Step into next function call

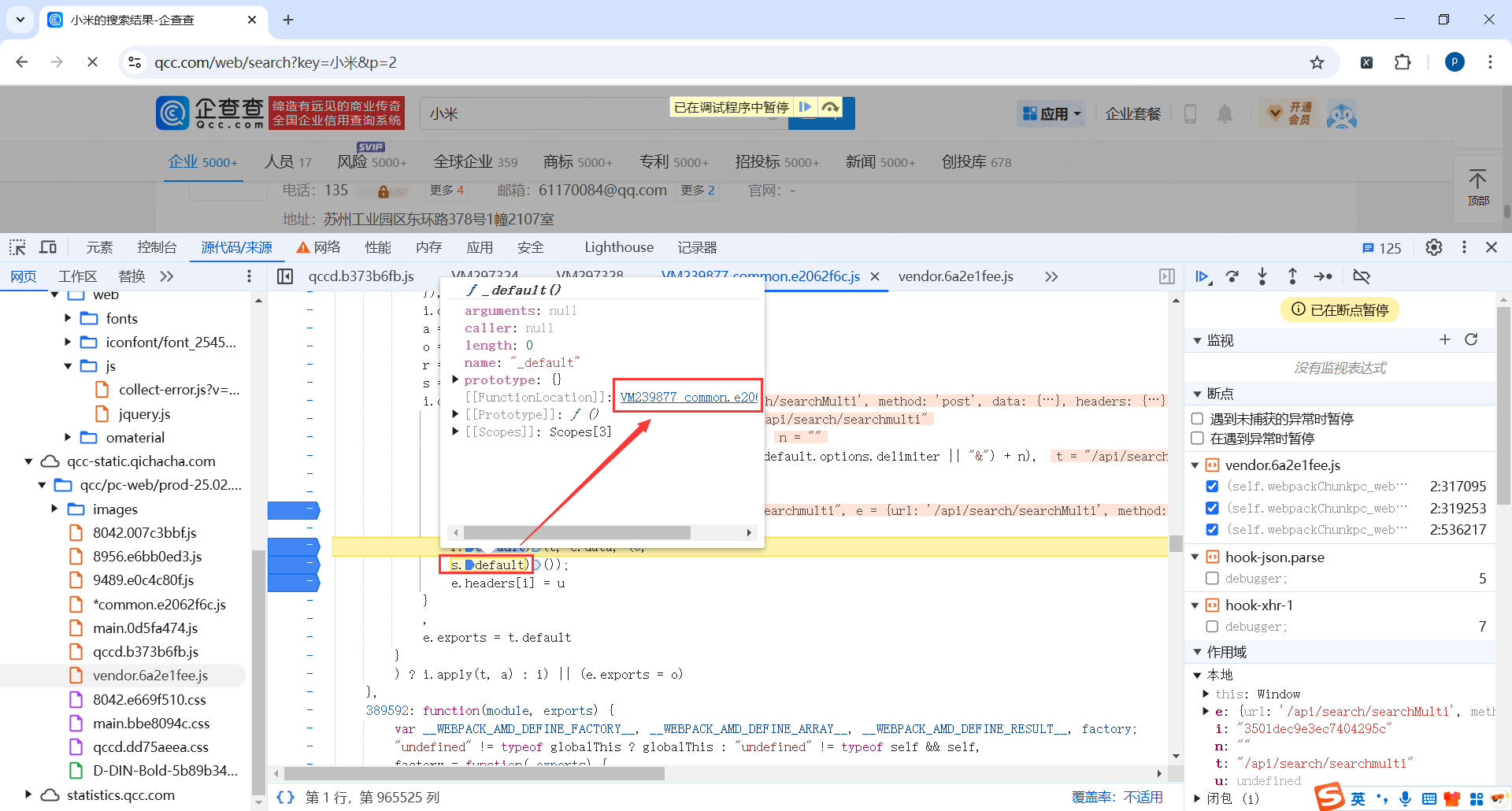pyautogui.click(x=1262, y=276)
